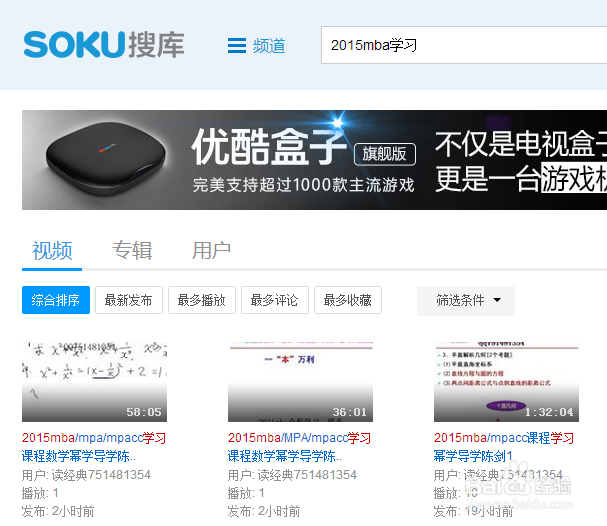
Task: Sort by 最多播放
Action: pos(202,300)
